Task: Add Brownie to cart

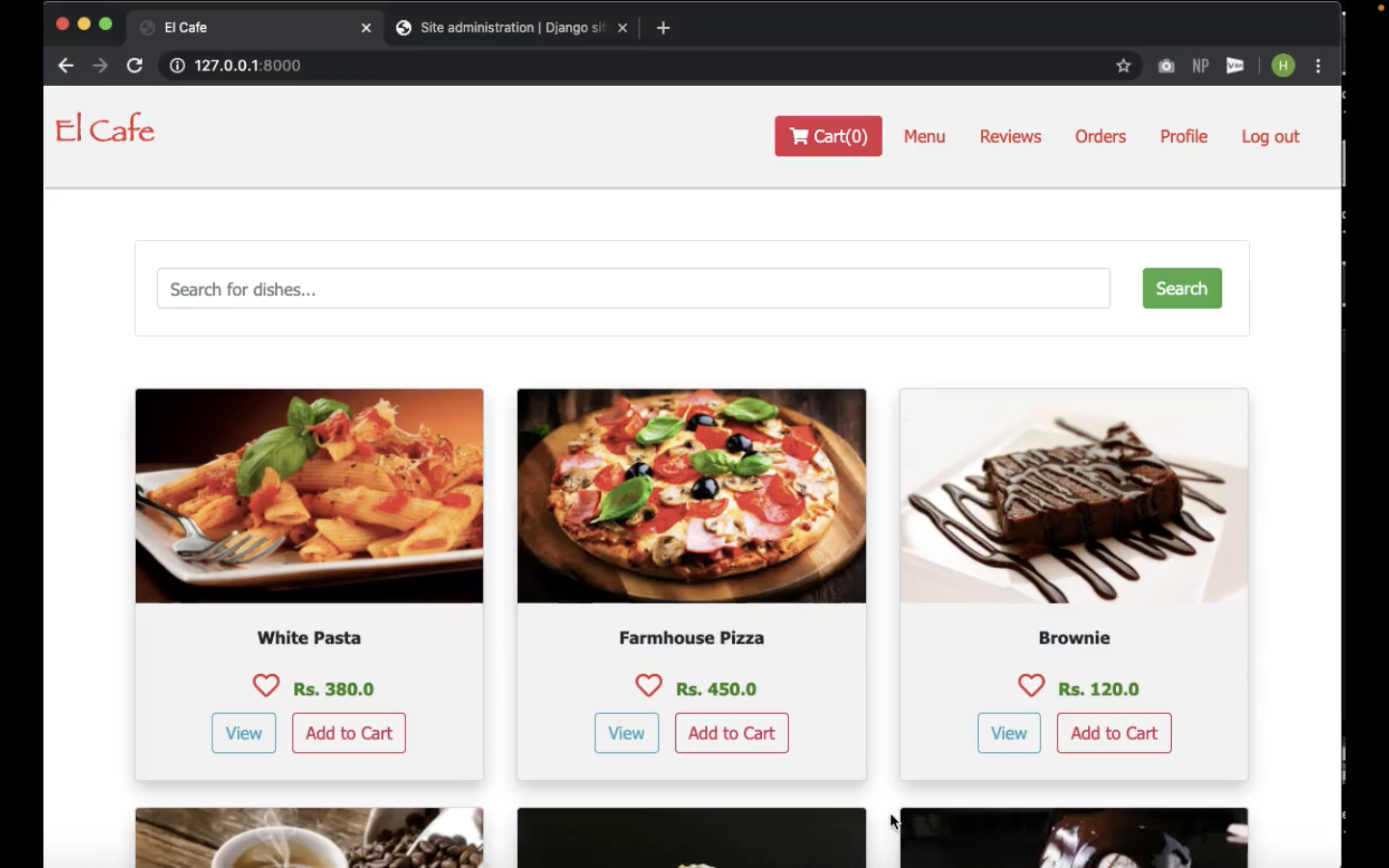Action: click(1114, 733)
